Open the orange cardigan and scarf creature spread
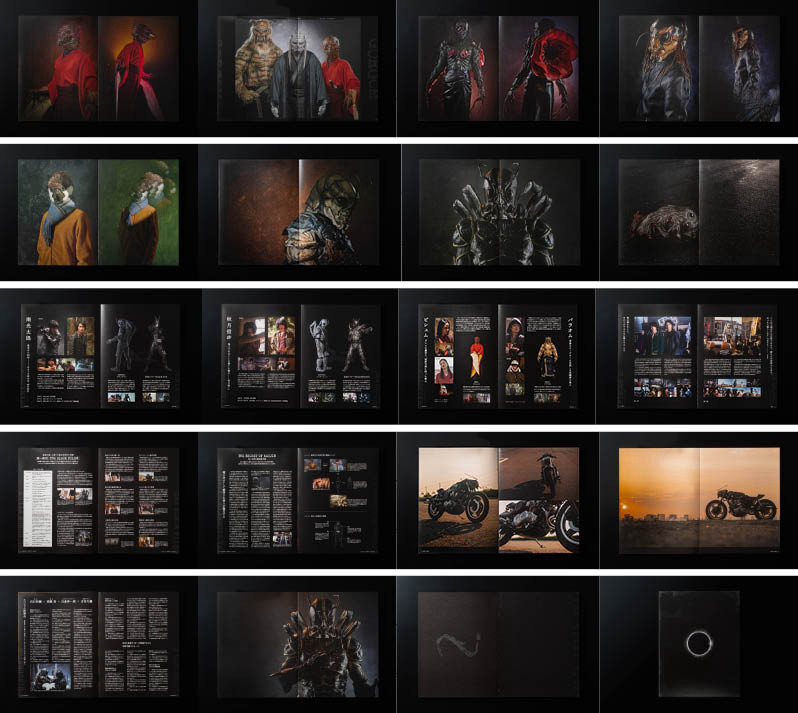Viewport: 798px width, 713px height. [x=98, y=212]
